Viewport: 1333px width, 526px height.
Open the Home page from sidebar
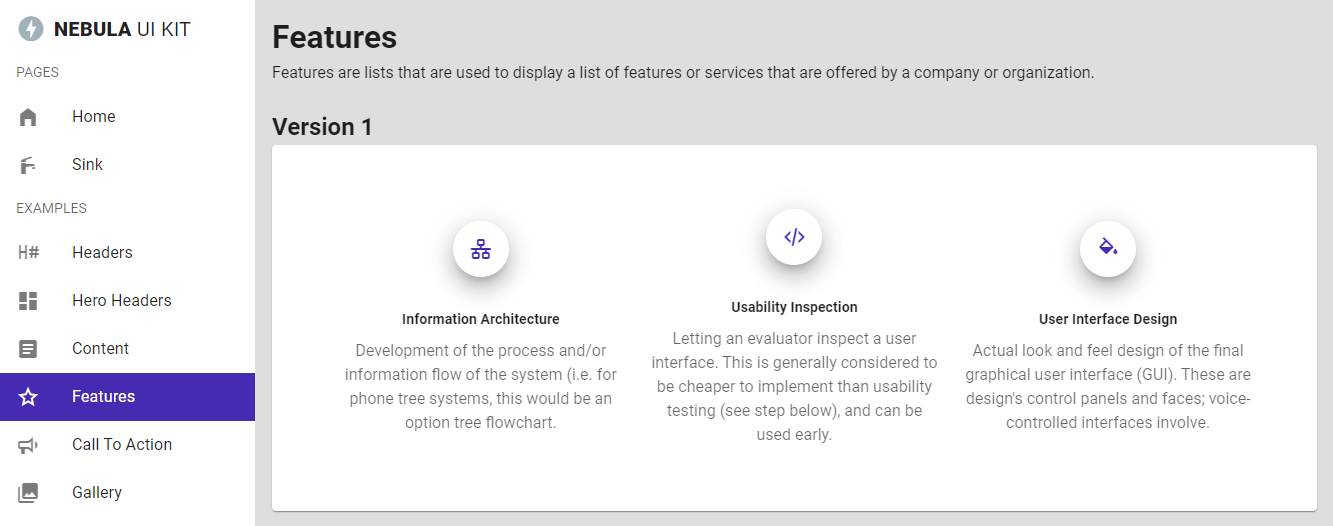pos(94,117)
